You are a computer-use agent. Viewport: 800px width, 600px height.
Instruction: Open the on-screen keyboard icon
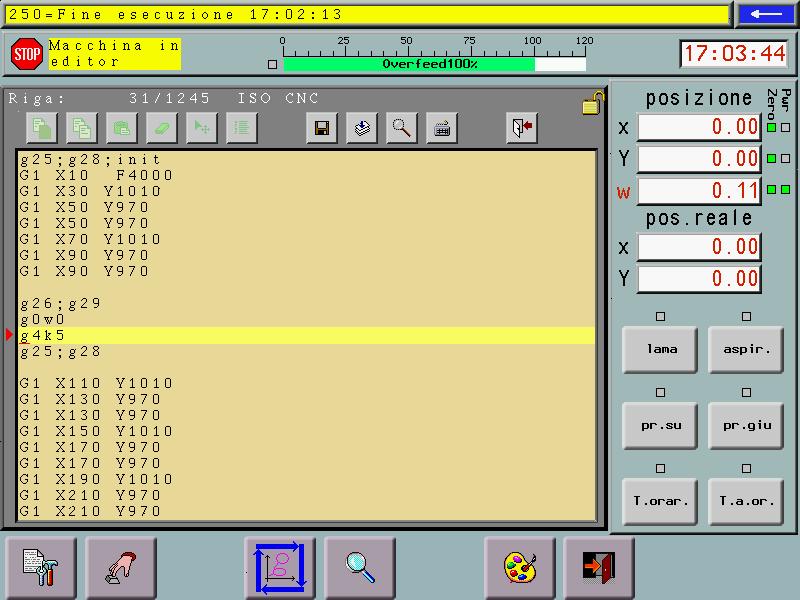(442, 128)
